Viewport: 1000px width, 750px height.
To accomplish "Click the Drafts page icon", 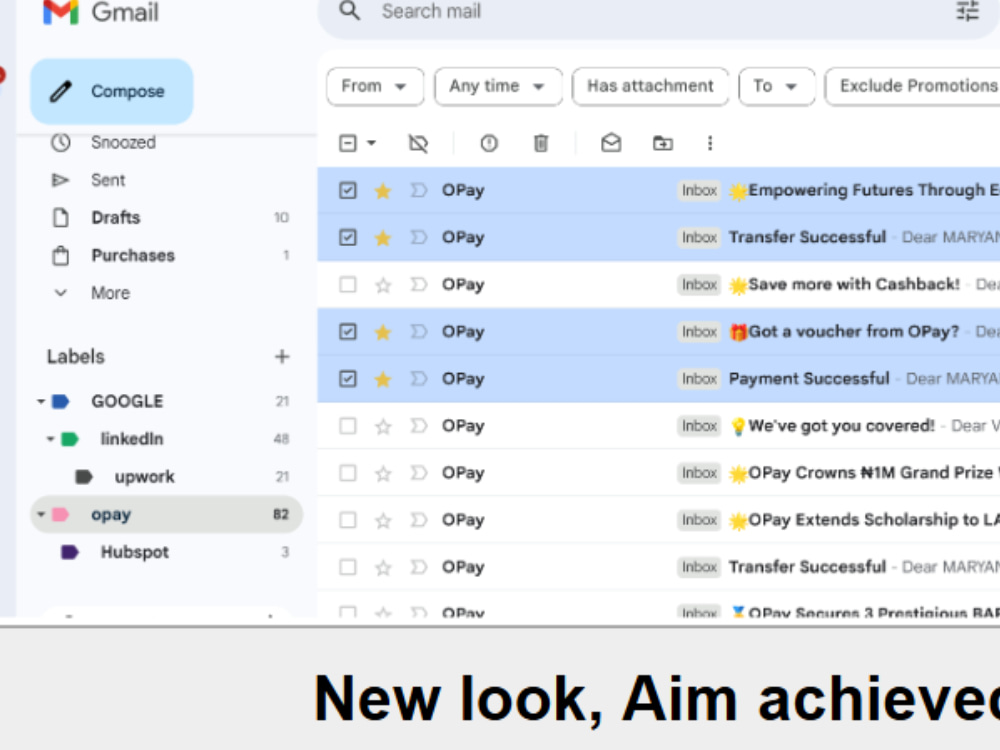I will coord(61,217).
